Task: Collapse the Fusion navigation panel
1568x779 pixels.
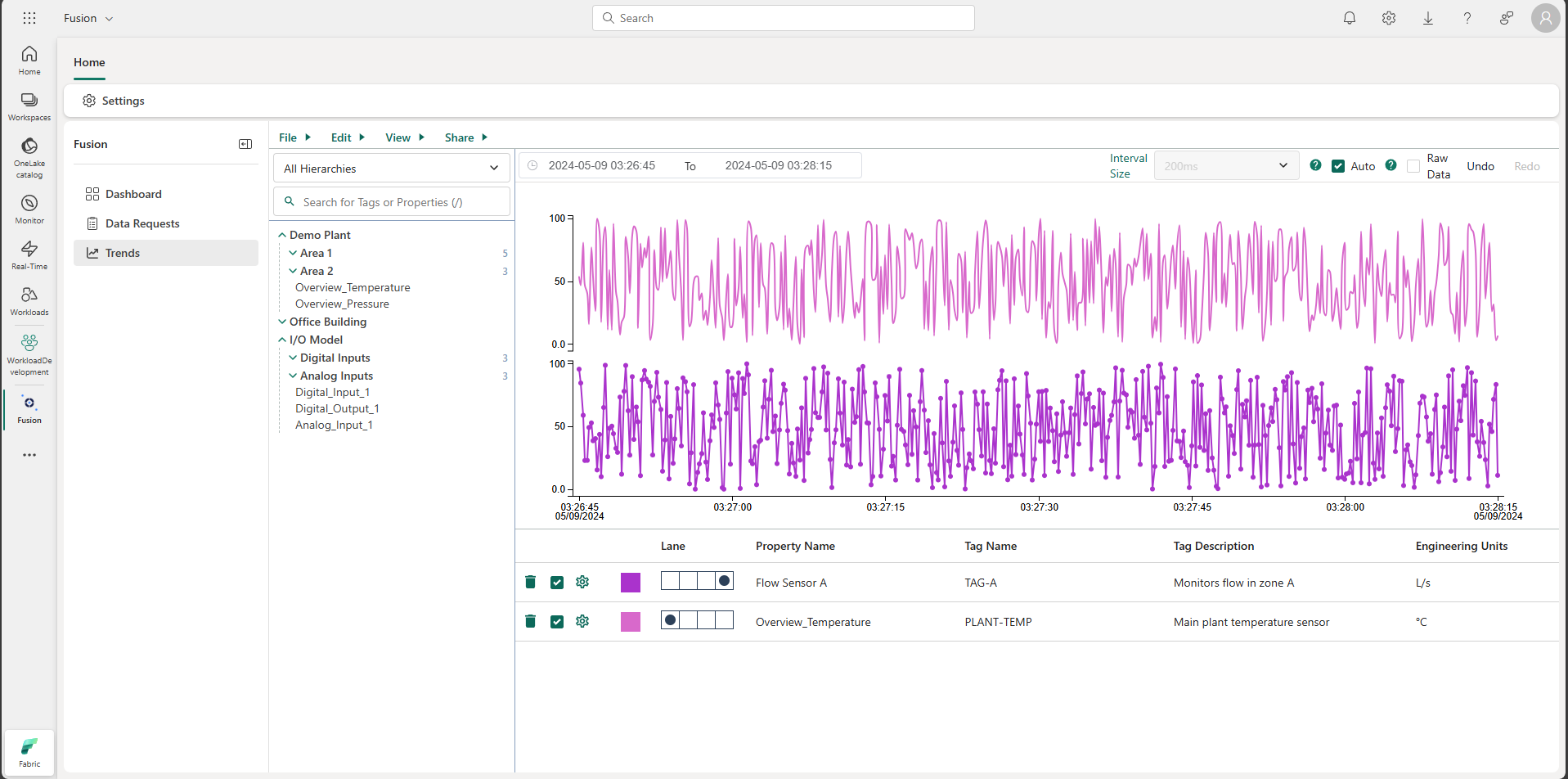Action: (245, 144)
